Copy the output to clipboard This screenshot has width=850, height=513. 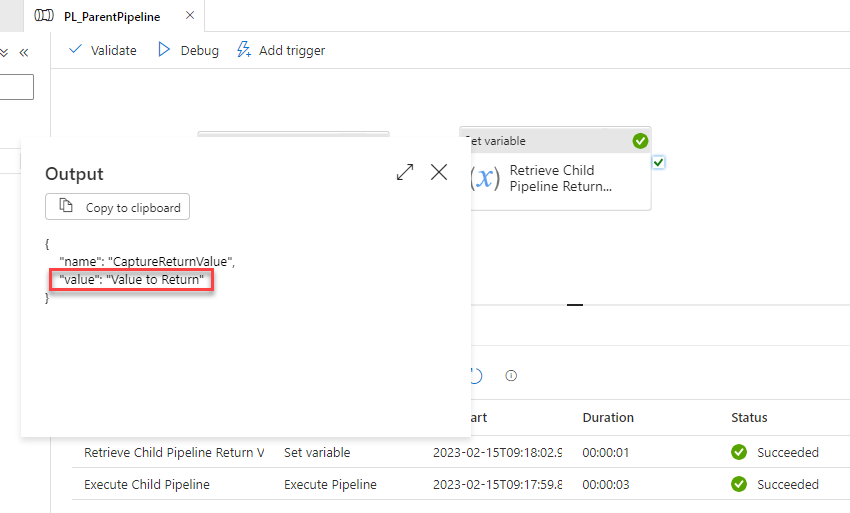[x=117, y=207]
